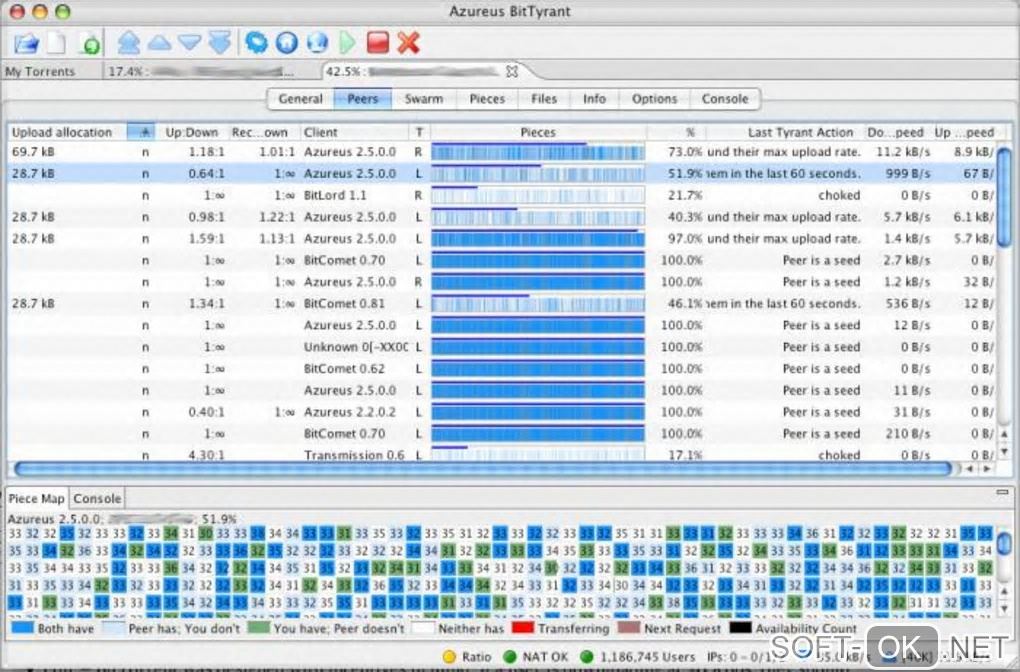Image resolution: width=1020 pixels, height=672 pixels.
Task: Move torrent to bottom with double-down arrow
Action: [x=220, y=43]
